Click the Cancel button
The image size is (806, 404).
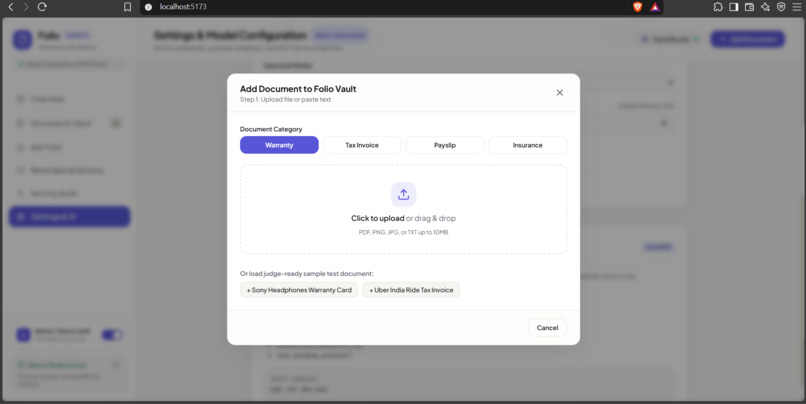[x=547, y=327]
